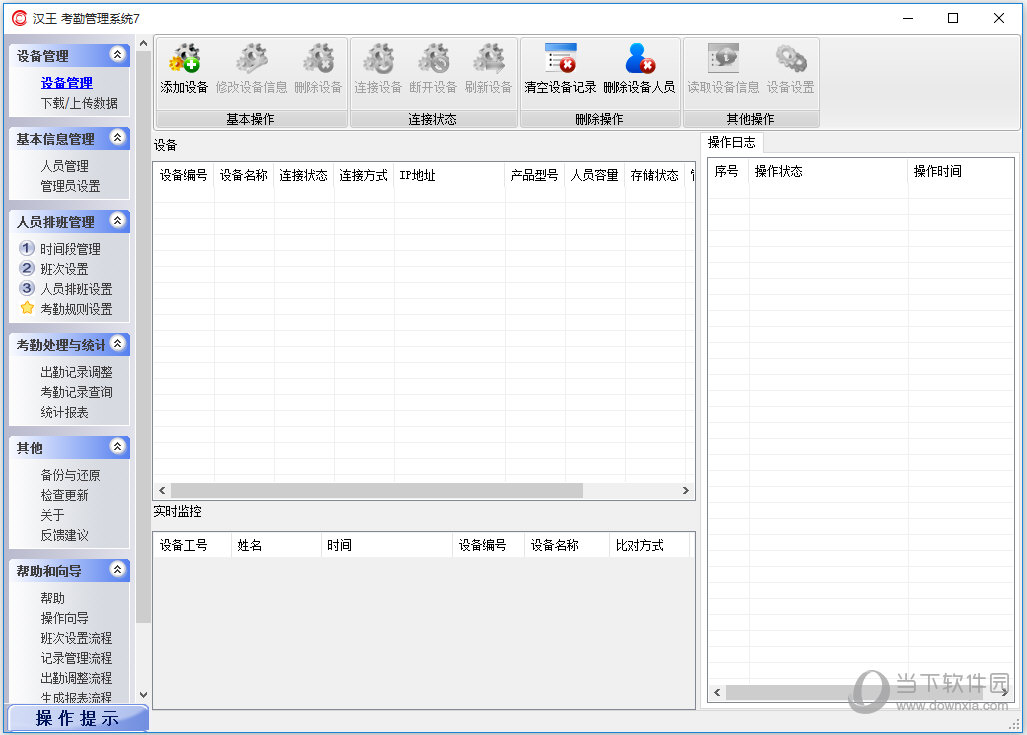Image resolution: width=1027 pixels, height=735 pixels.
Task: Select the 操作日志 tab
Action: click(732, 143)
